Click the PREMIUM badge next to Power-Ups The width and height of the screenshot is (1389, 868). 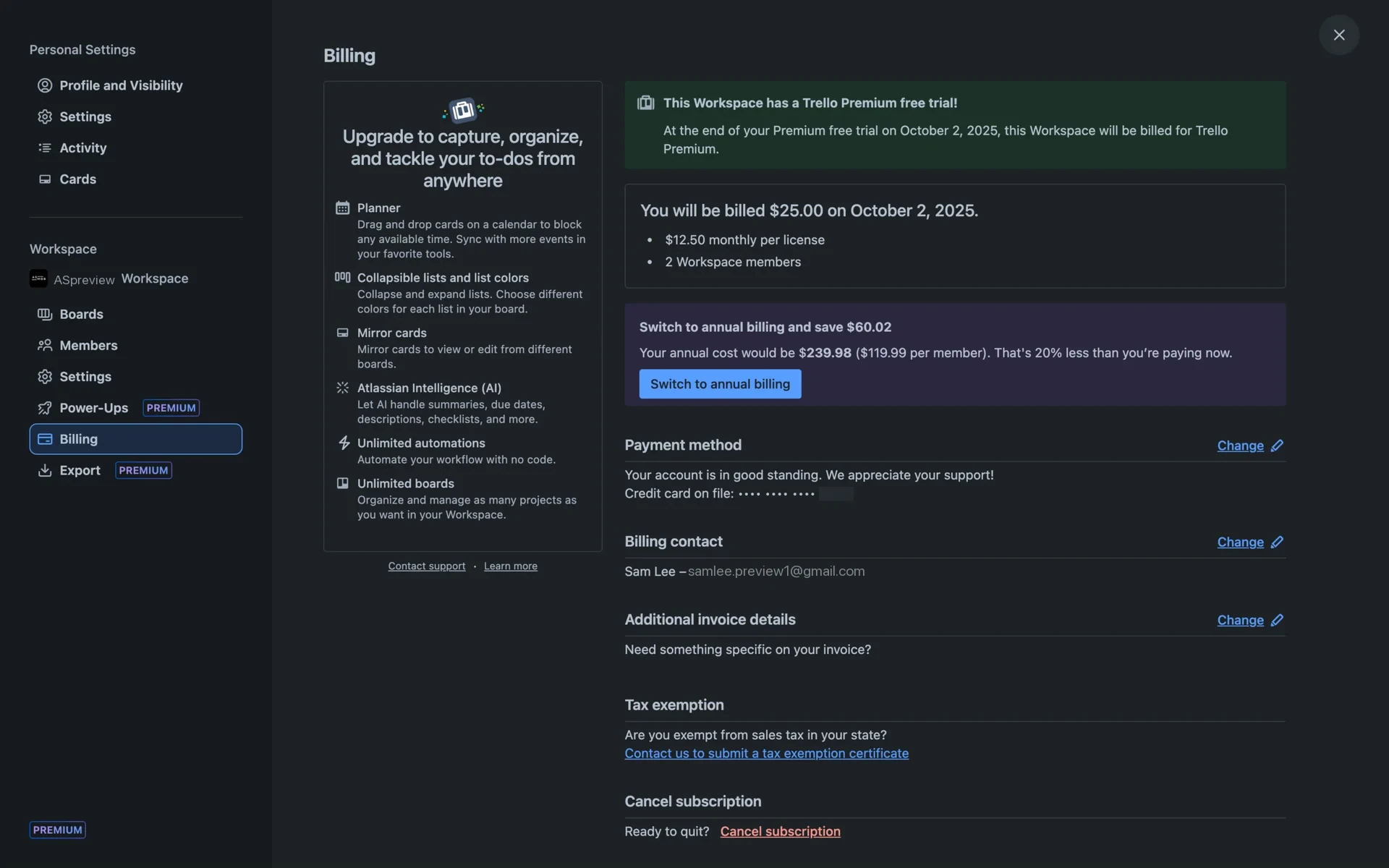(x=171, y=408)
